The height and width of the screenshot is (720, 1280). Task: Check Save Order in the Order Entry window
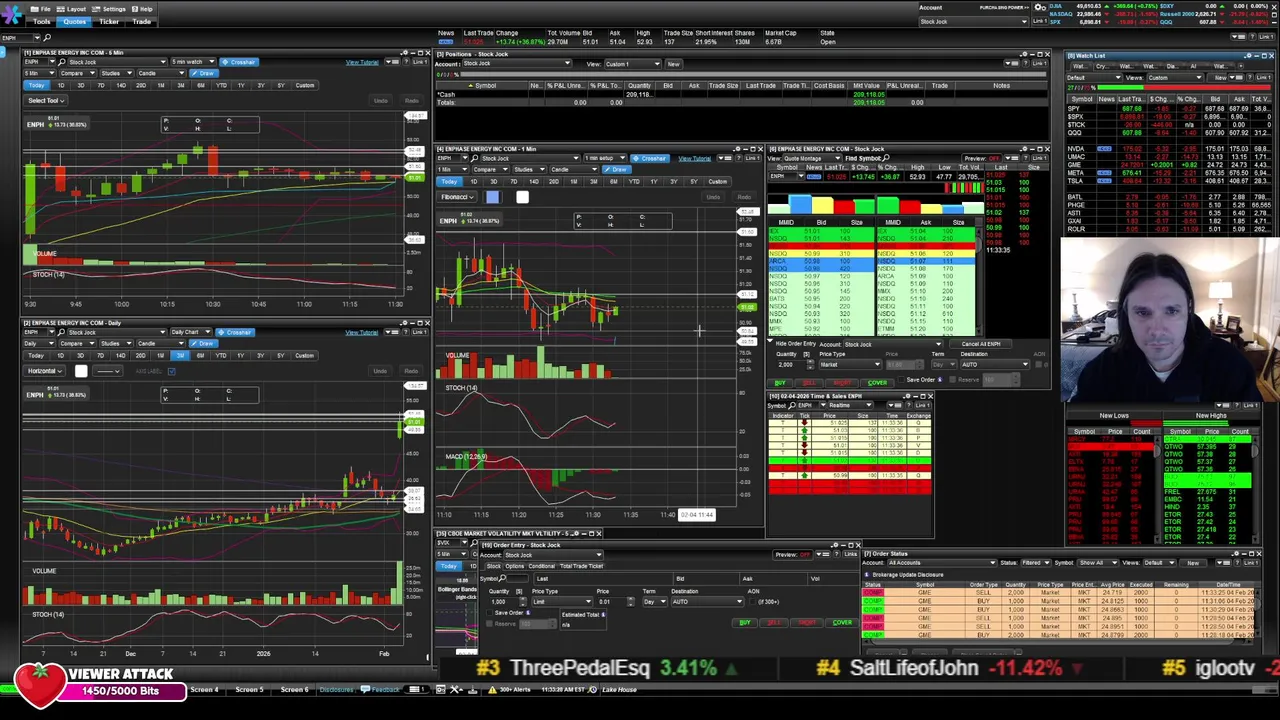[489, 613]
